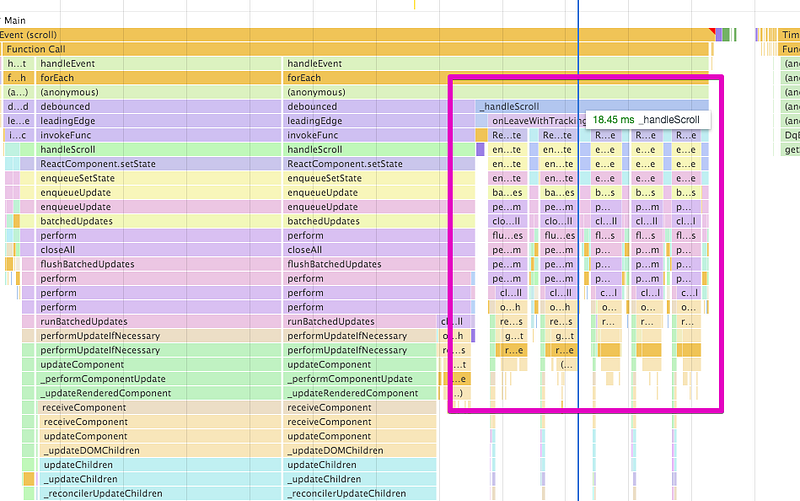The image size is (800, 501).
Task: Select the _handleScroll flame bar
Action: click(x=592, y=106)
